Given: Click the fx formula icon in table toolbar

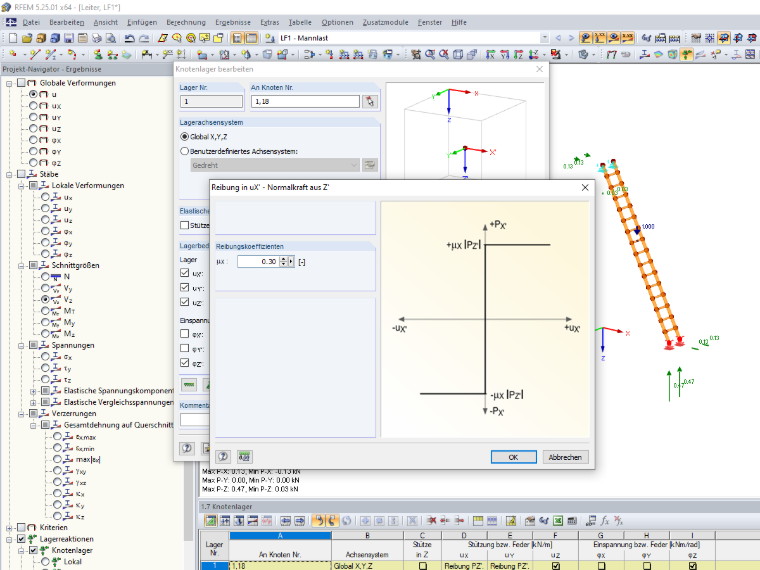Looking at the screenshot, I should point(604,521).
